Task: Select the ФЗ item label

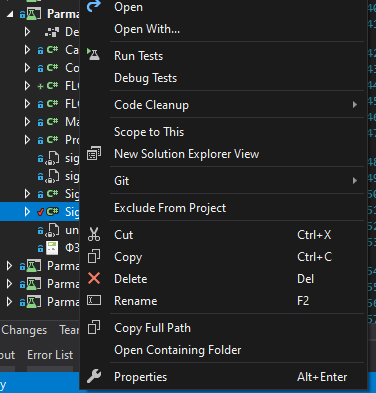Action: 72,248
